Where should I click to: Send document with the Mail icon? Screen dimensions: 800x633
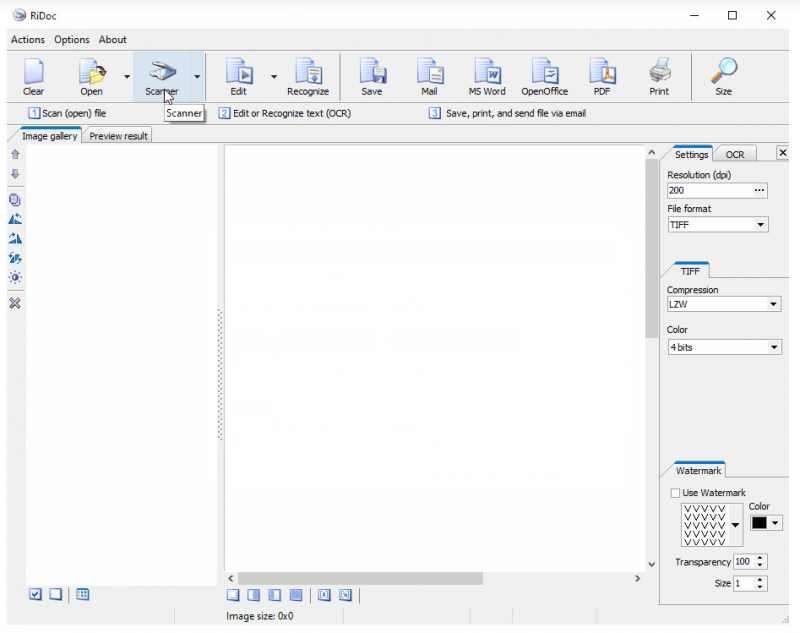click(429, 77)
